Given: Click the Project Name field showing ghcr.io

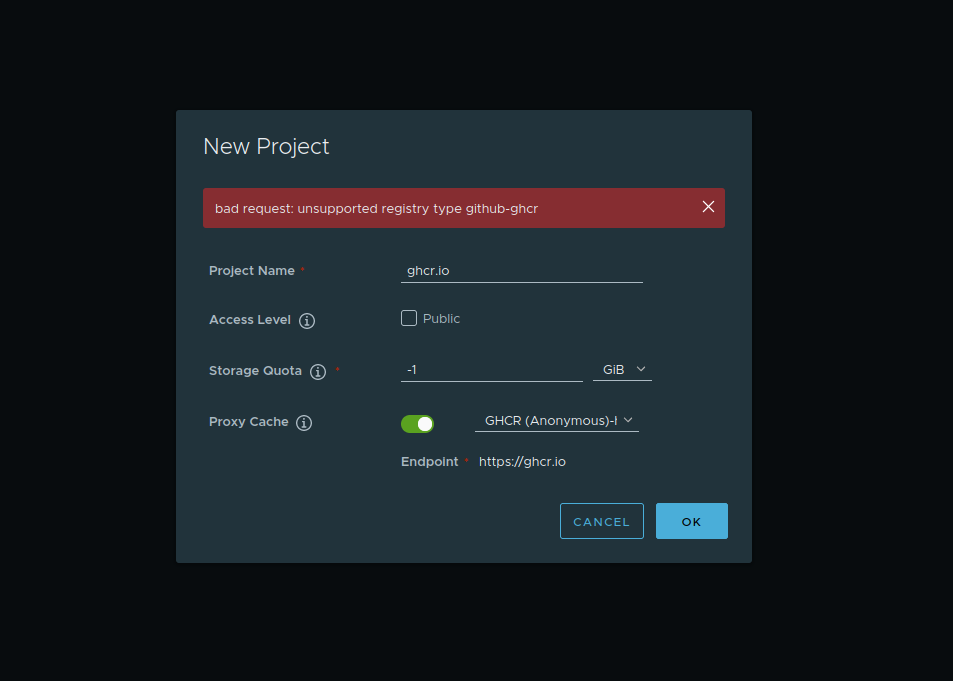Looking at the screenshot, I should click(521, 270).
